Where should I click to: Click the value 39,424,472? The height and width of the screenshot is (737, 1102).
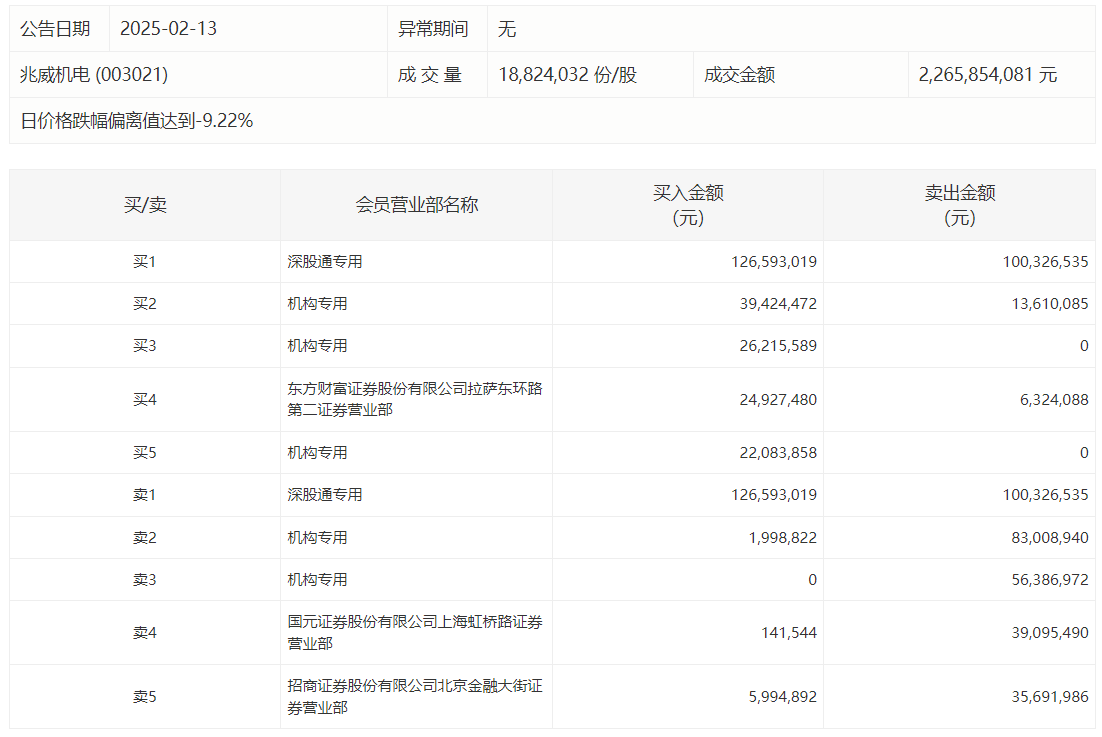click(778, 304)
